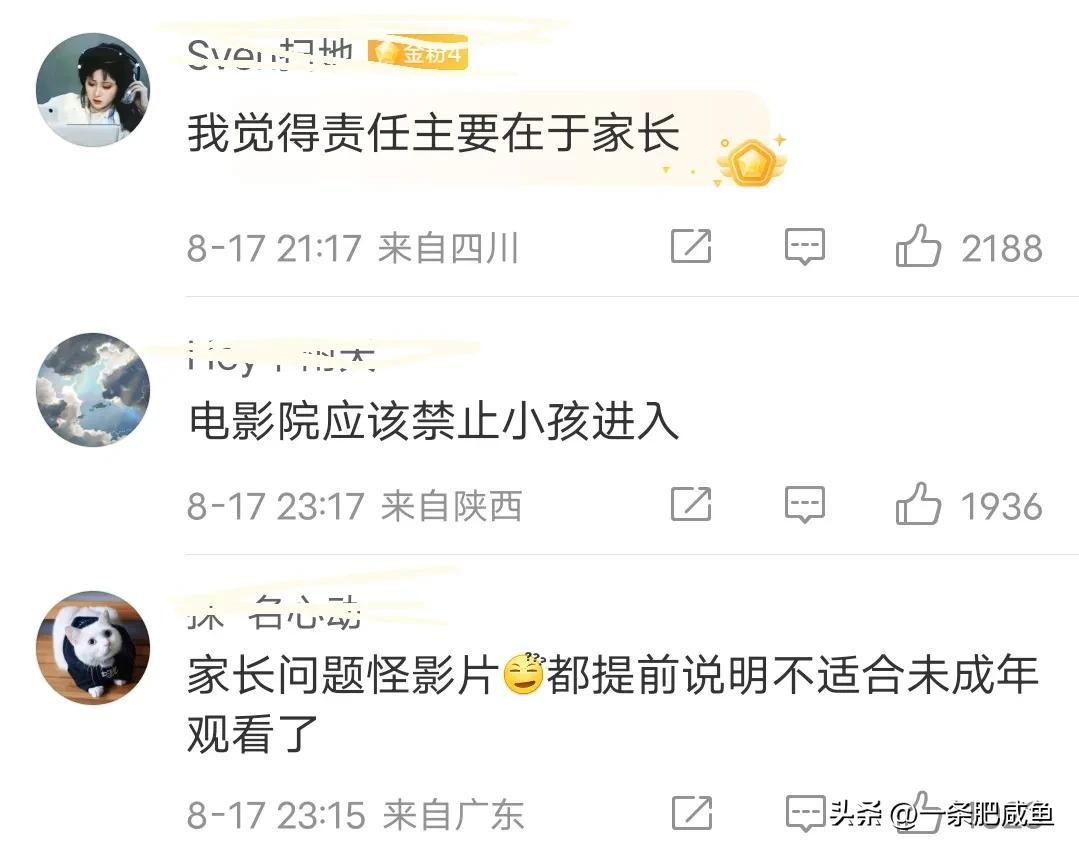Share the 广东 comment with the forward icon
This screenshot has width=1079, height=852.
[x=691, y=813]
